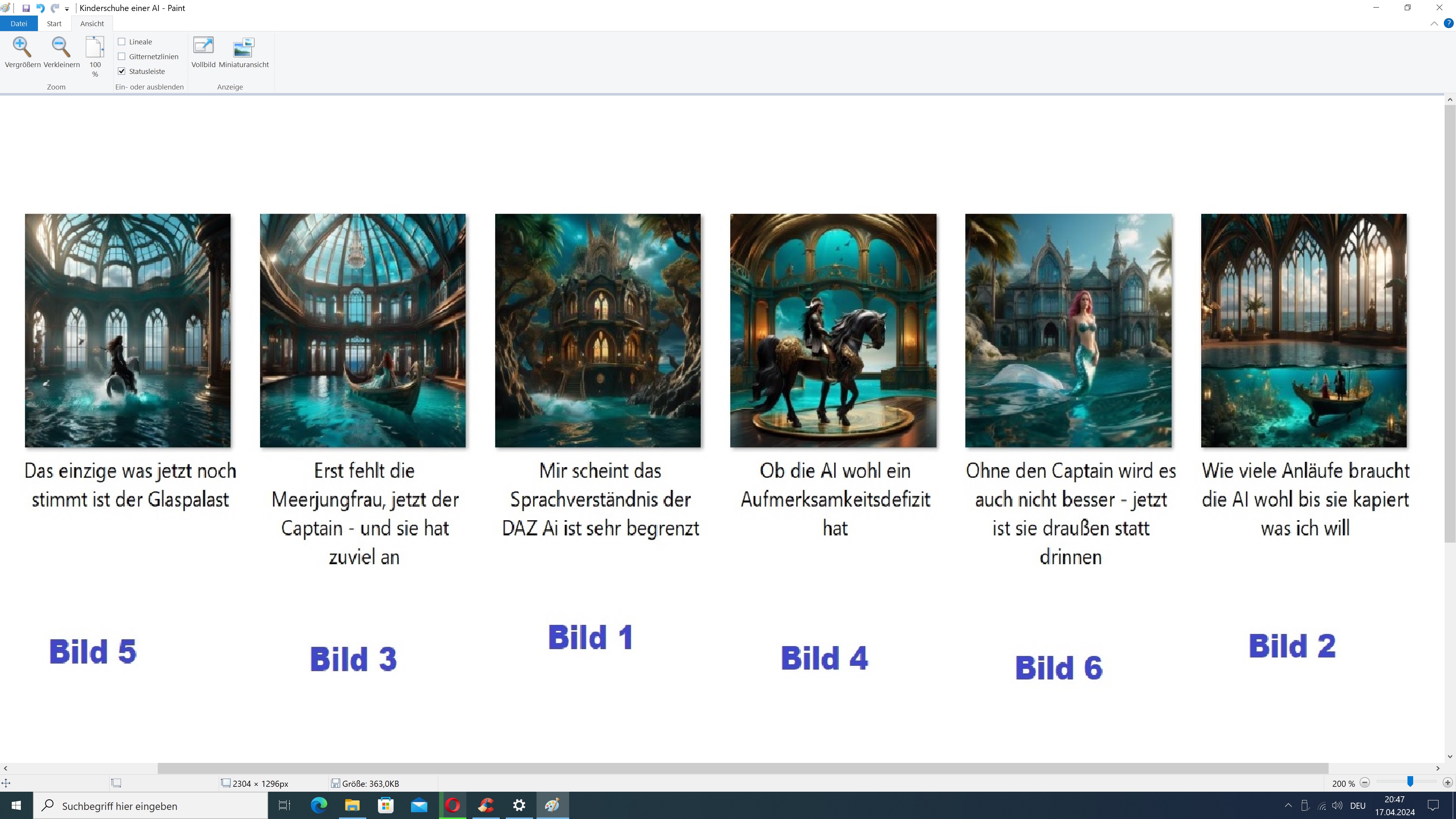Click the zoom-out minus icon in status bar
This screenshot has width=1456, height=819.
pyautogui.click(x=1365, y=783)
